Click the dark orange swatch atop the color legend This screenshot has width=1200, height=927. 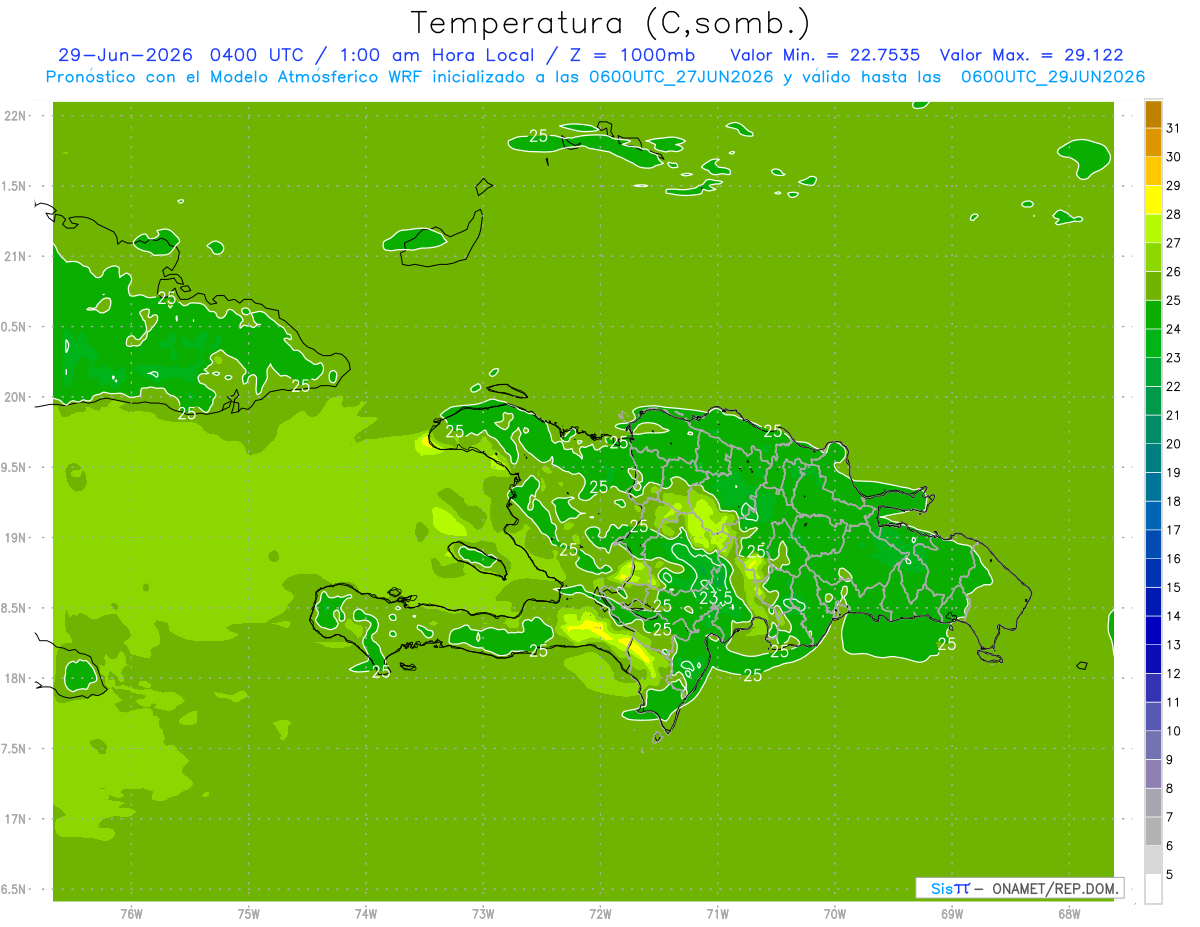pos(1153,115)
